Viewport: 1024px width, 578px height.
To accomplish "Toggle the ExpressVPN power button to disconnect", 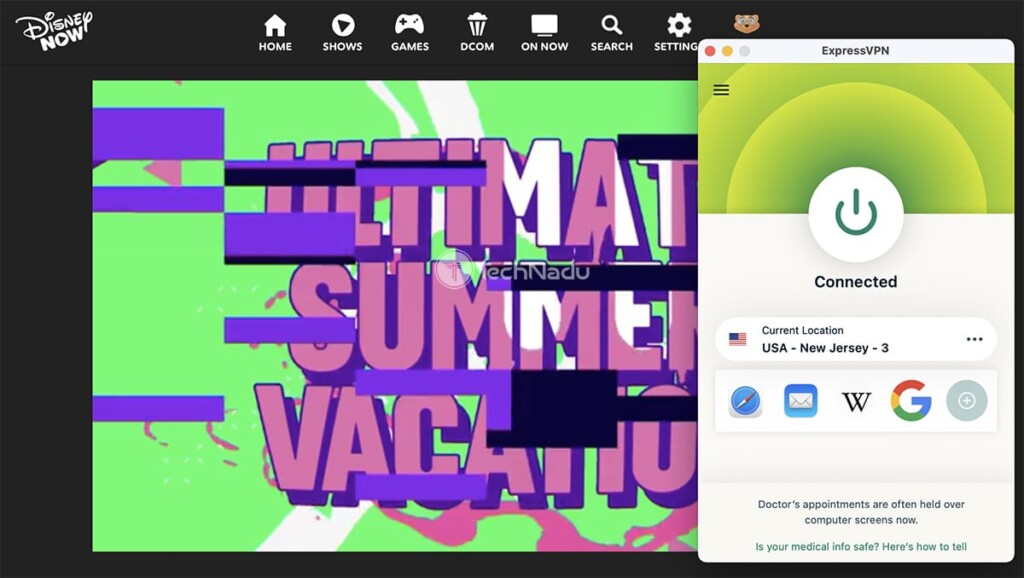I will 856,214.
